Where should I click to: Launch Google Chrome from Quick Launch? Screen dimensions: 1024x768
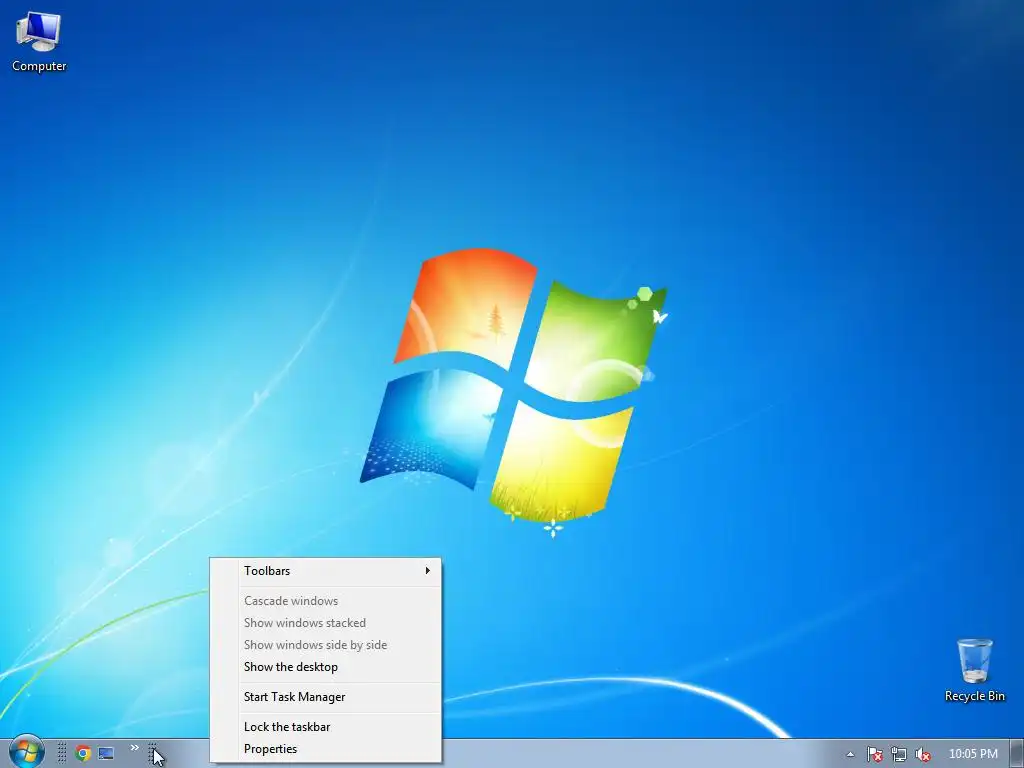(x=83, y=754)
